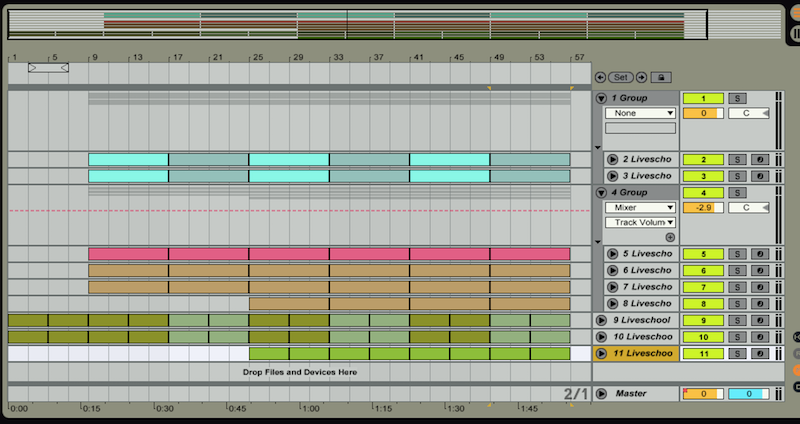Image resolution: width=800 pixels, height=424 pixels.
Task: Click the 1:00 time ruler mark
Action: pos(311,409)
